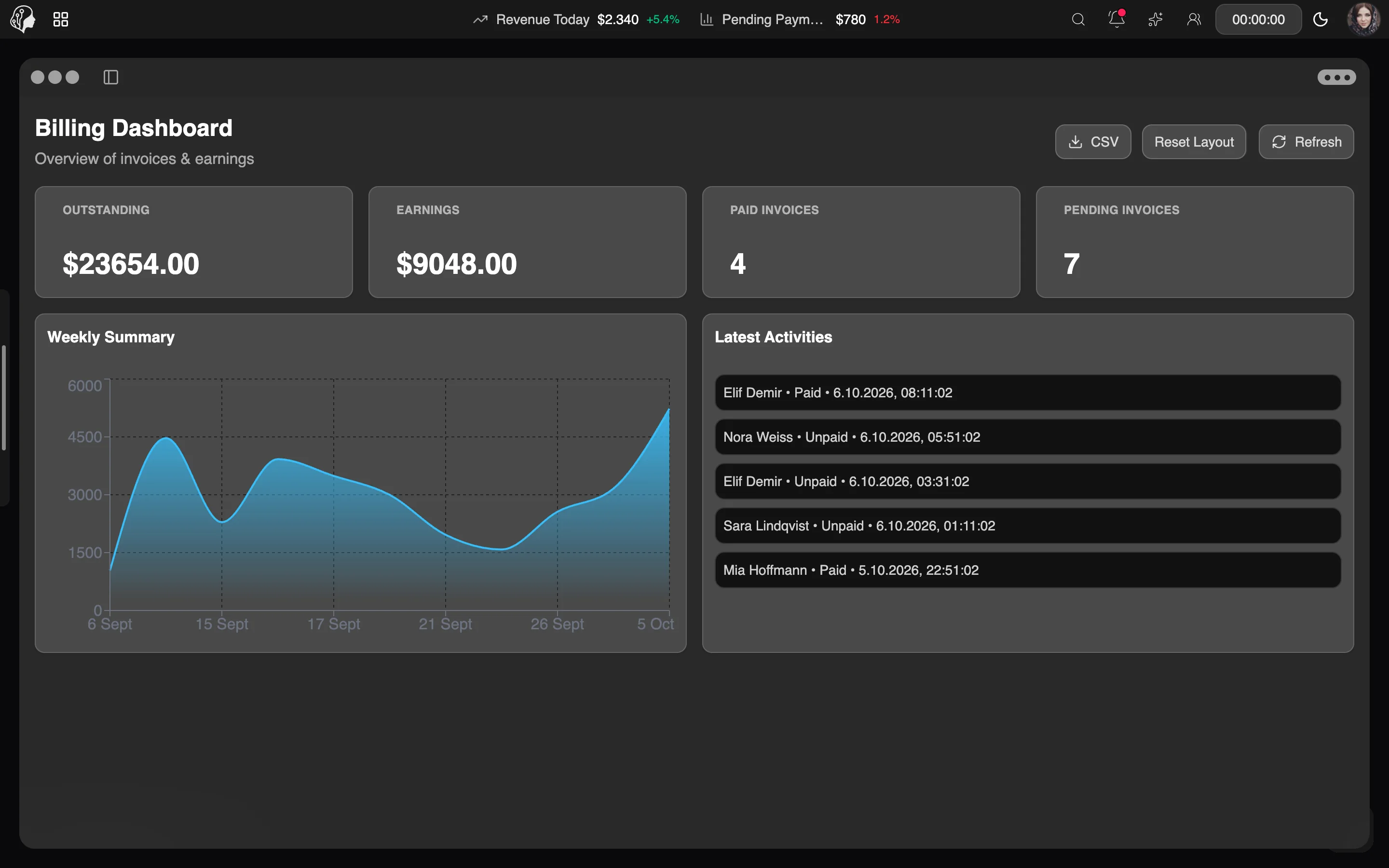Open the Paid Invoices card

[861, 242]
